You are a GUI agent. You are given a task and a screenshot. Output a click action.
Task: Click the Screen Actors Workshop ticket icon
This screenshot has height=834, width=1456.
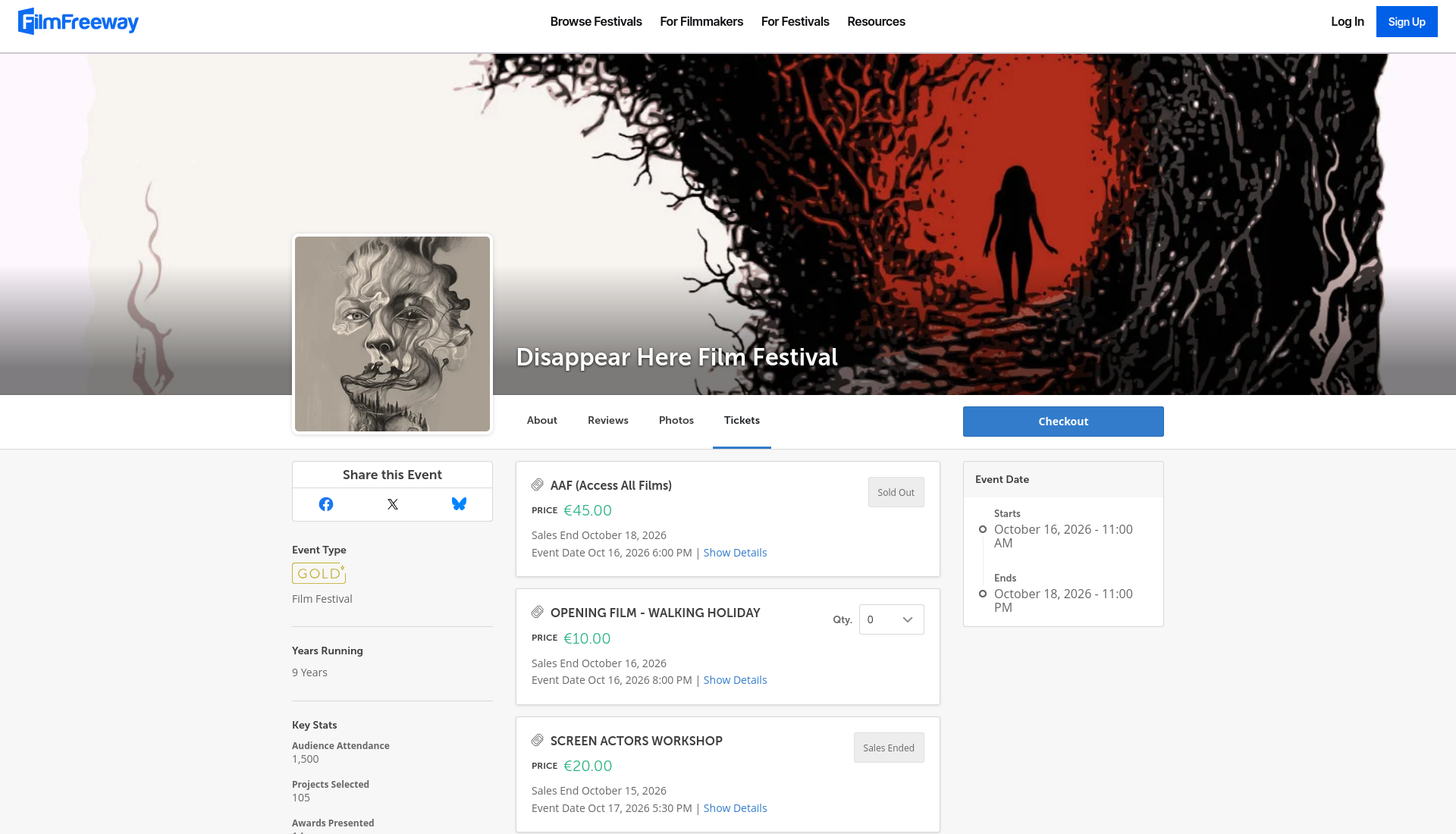coord(538,741)
